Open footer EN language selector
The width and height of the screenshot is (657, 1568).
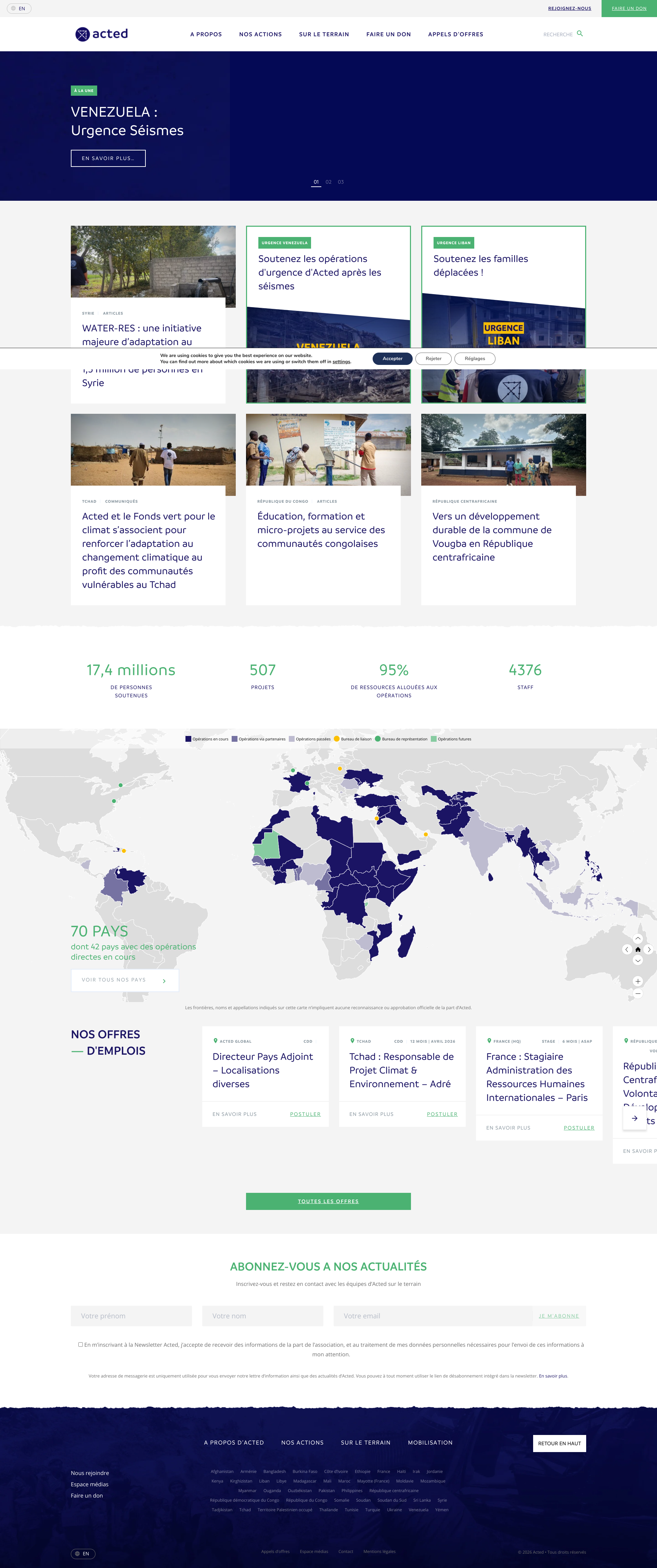click(83, 1553)
